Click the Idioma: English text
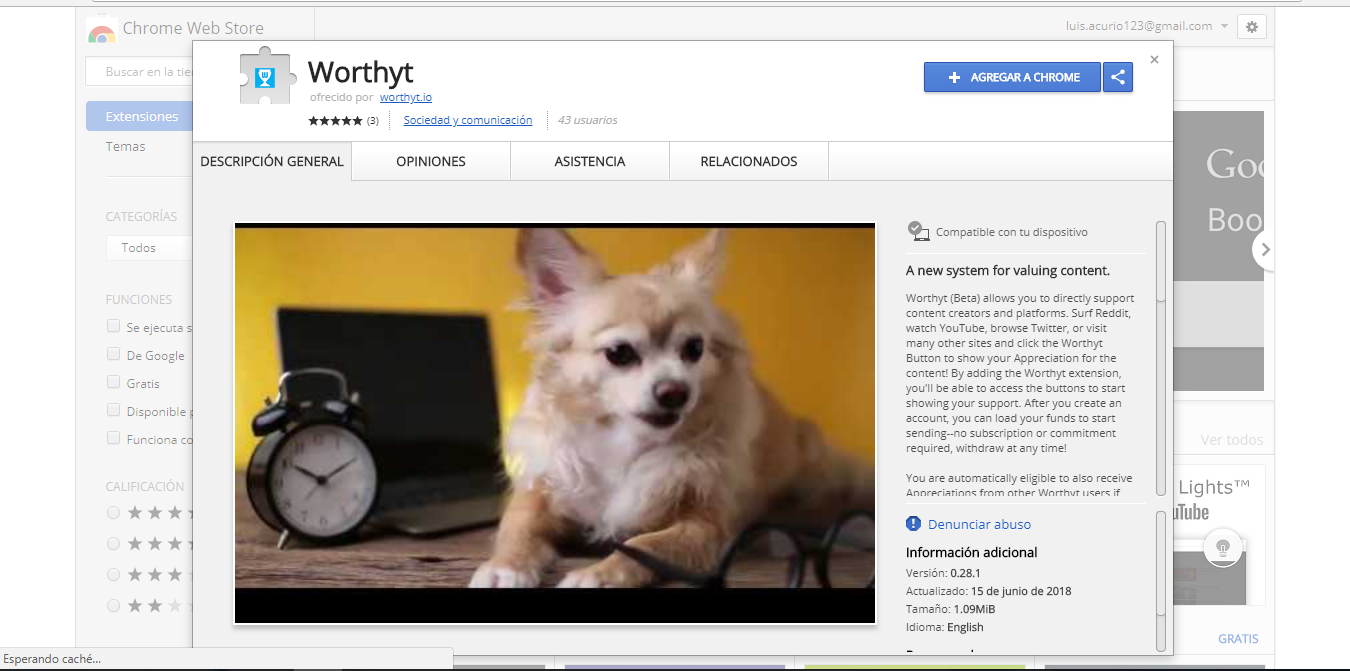The height and width of the screenshot is (671, 1350). coord(944,627)
